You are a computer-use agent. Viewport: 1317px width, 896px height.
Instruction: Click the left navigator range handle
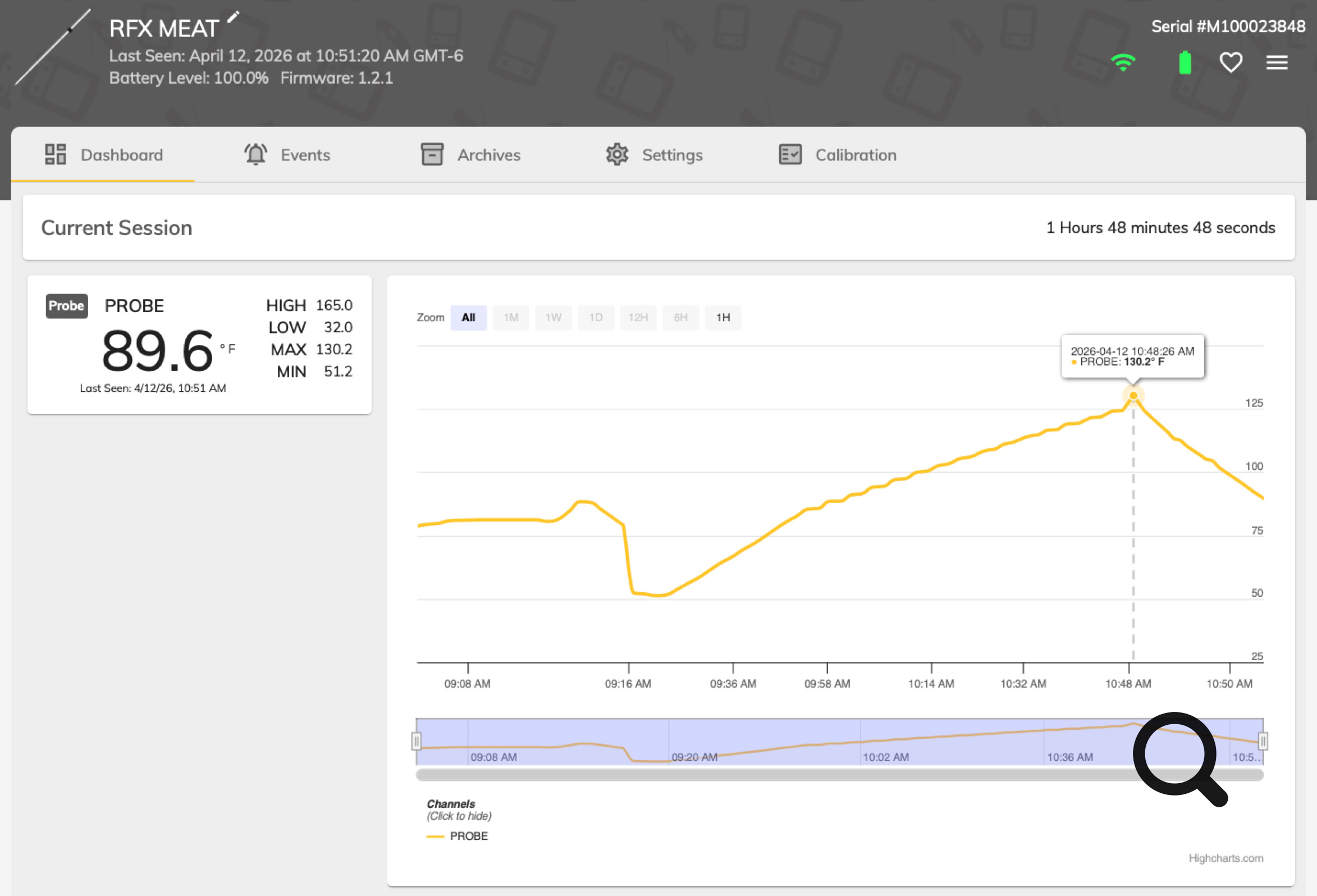pos(417,740)
